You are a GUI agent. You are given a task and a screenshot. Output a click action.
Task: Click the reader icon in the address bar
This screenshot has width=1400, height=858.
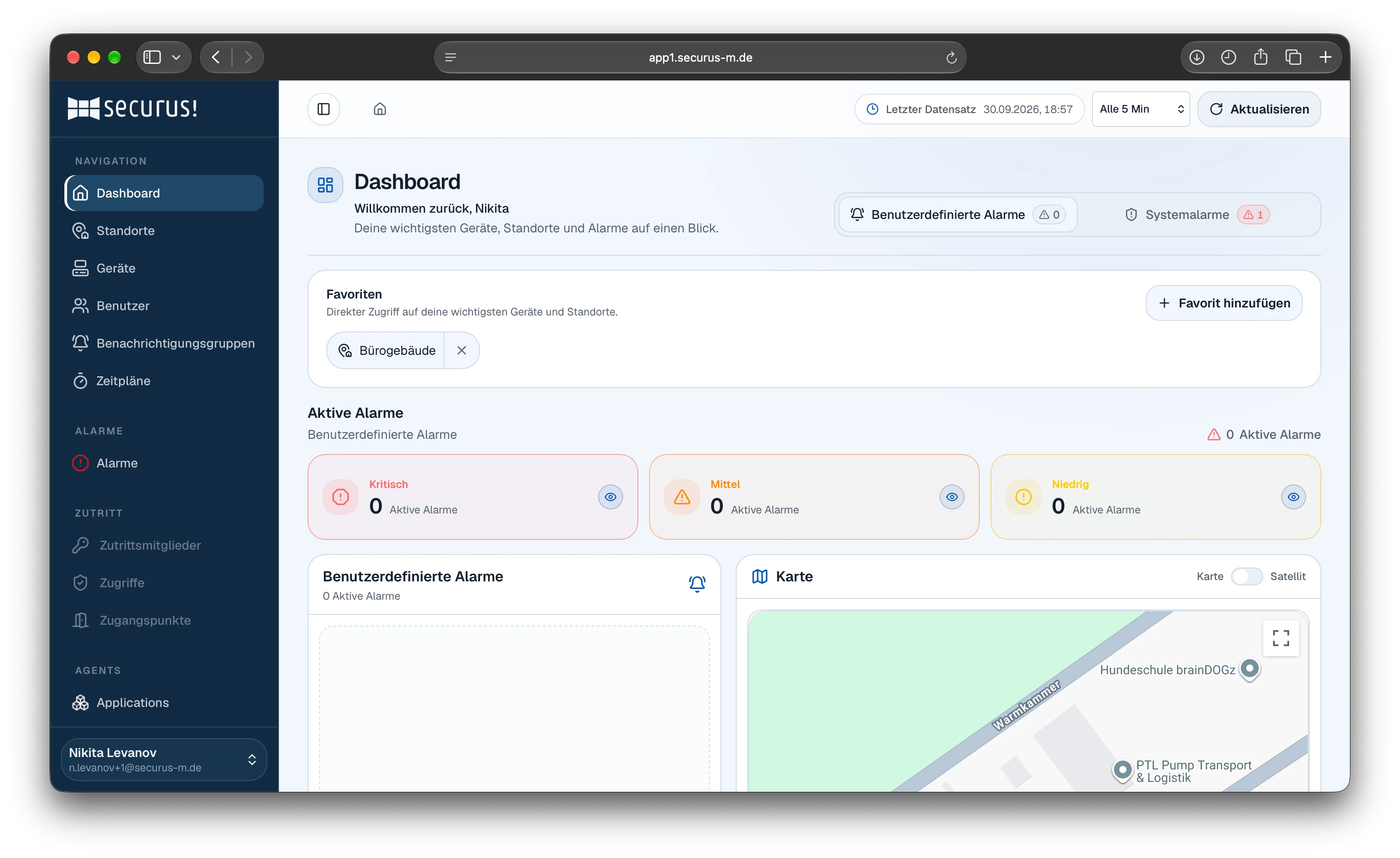click(451, 57)
